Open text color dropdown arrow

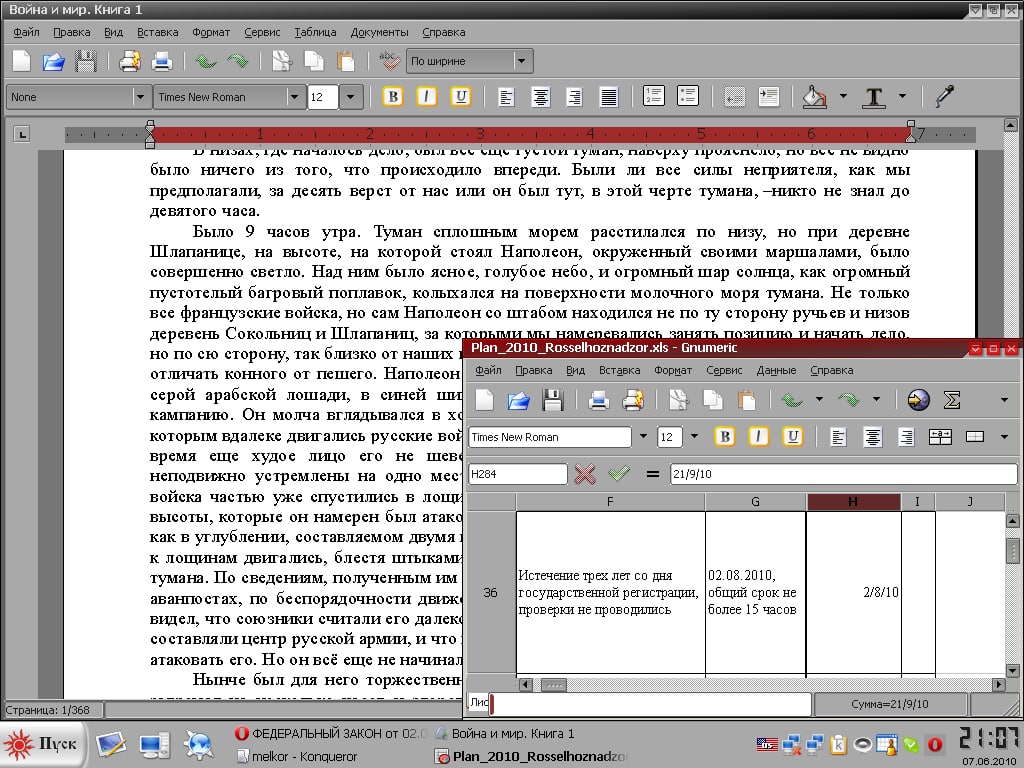(903, 96)
